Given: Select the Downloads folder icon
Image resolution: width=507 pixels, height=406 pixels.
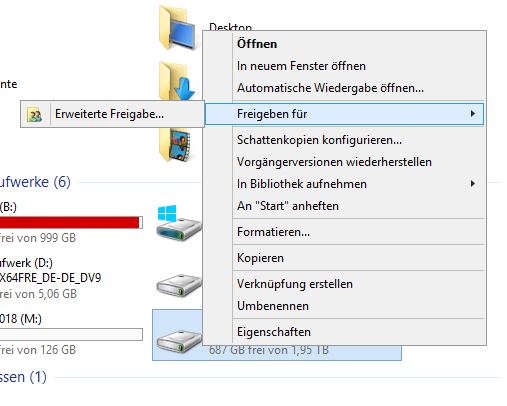Looking at the screenshot, I should click(x=177, y=81).
